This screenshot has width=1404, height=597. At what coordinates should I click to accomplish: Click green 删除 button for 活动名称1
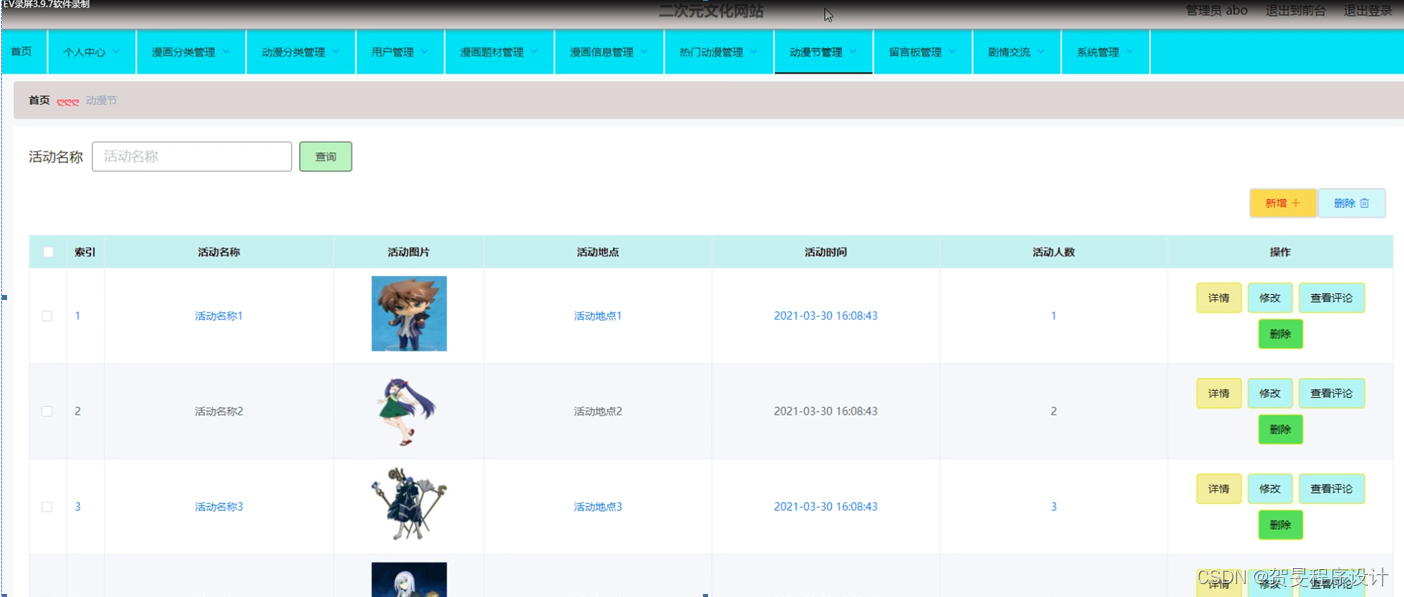click(1280, 334)
